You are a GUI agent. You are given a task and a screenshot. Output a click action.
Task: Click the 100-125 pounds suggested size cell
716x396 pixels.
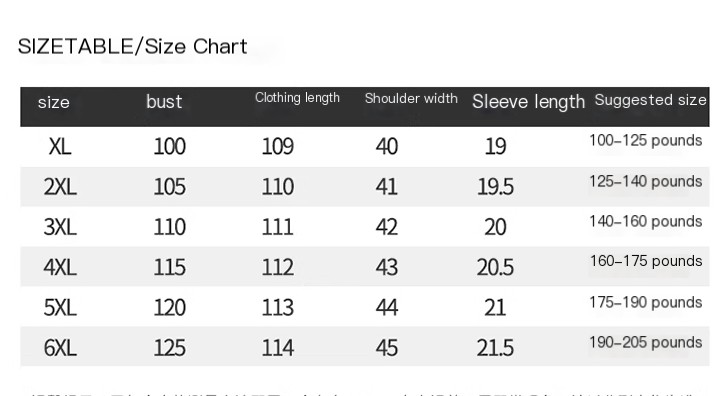[645, 141]
